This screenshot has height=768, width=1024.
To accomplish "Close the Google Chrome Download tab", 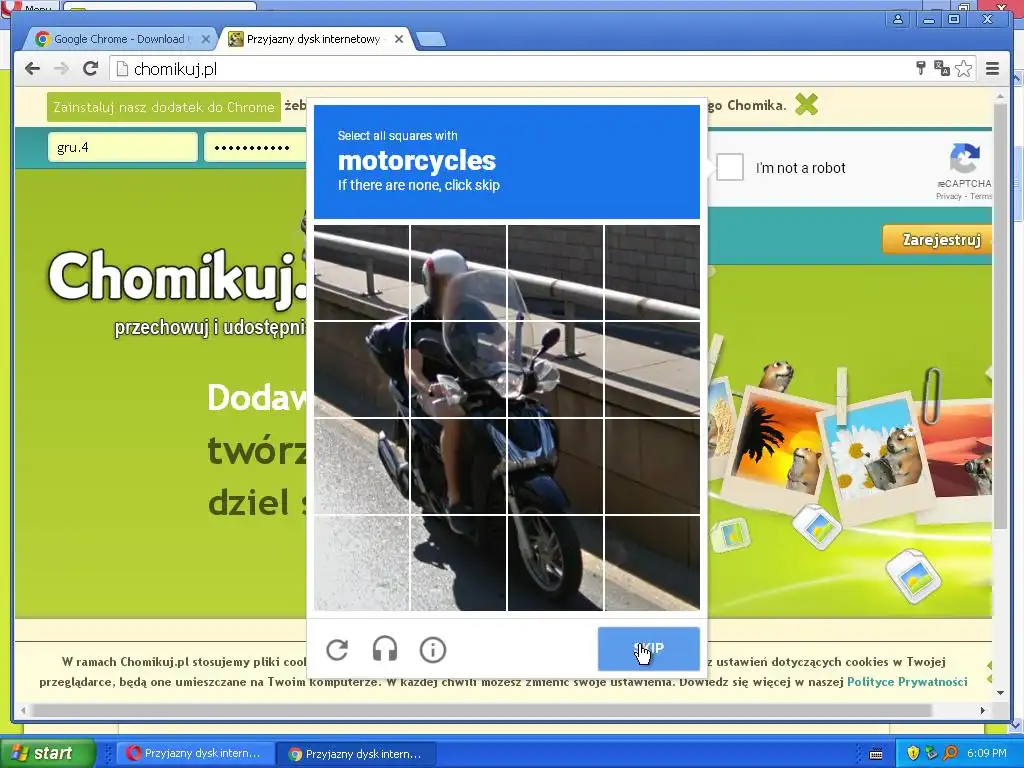I will click(x=205, y=39).
